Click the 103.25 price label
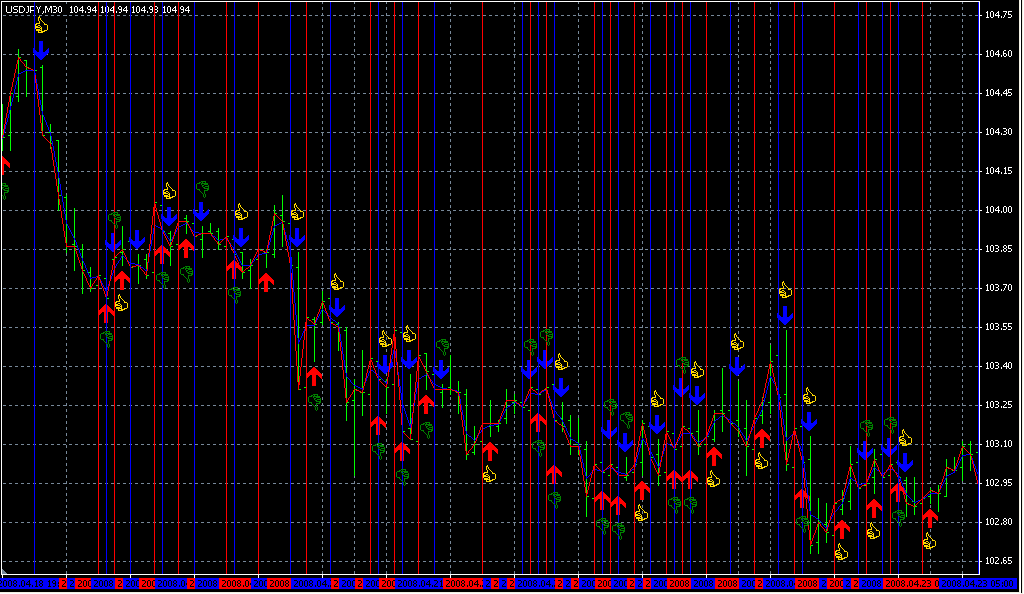The height and width of the screenshot is (594, 1024). click(x=999, y=405)
